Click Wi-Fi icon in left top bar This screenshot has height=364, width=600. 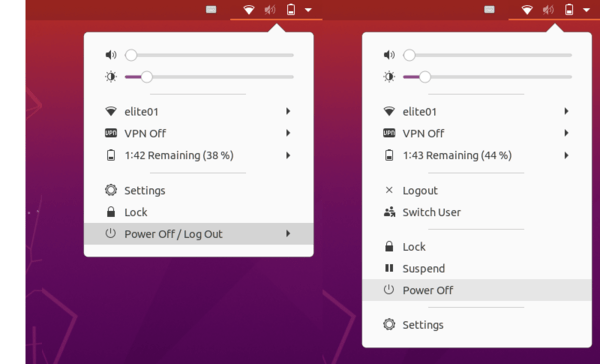pos(249,10)
